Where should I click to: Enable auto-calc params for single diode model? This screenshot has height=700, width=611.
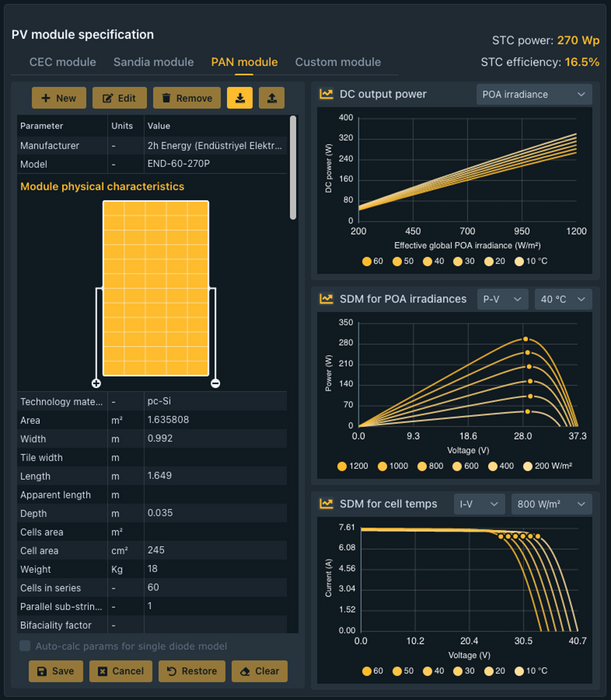tap(25, 646)
